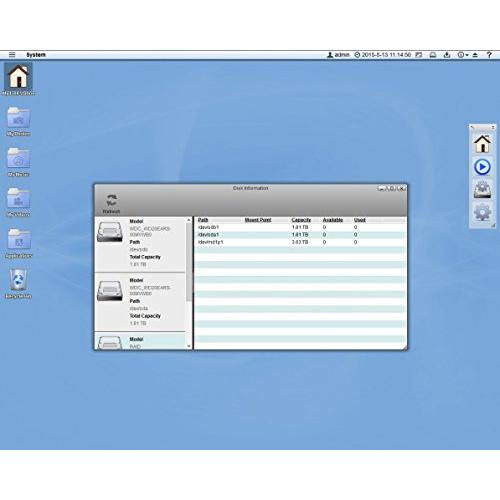The width and height of the screenshot is (500, 500).
Task: Select the /dev/sdb1 partition row
Action: pyautogui.click(x=301, y=227)
